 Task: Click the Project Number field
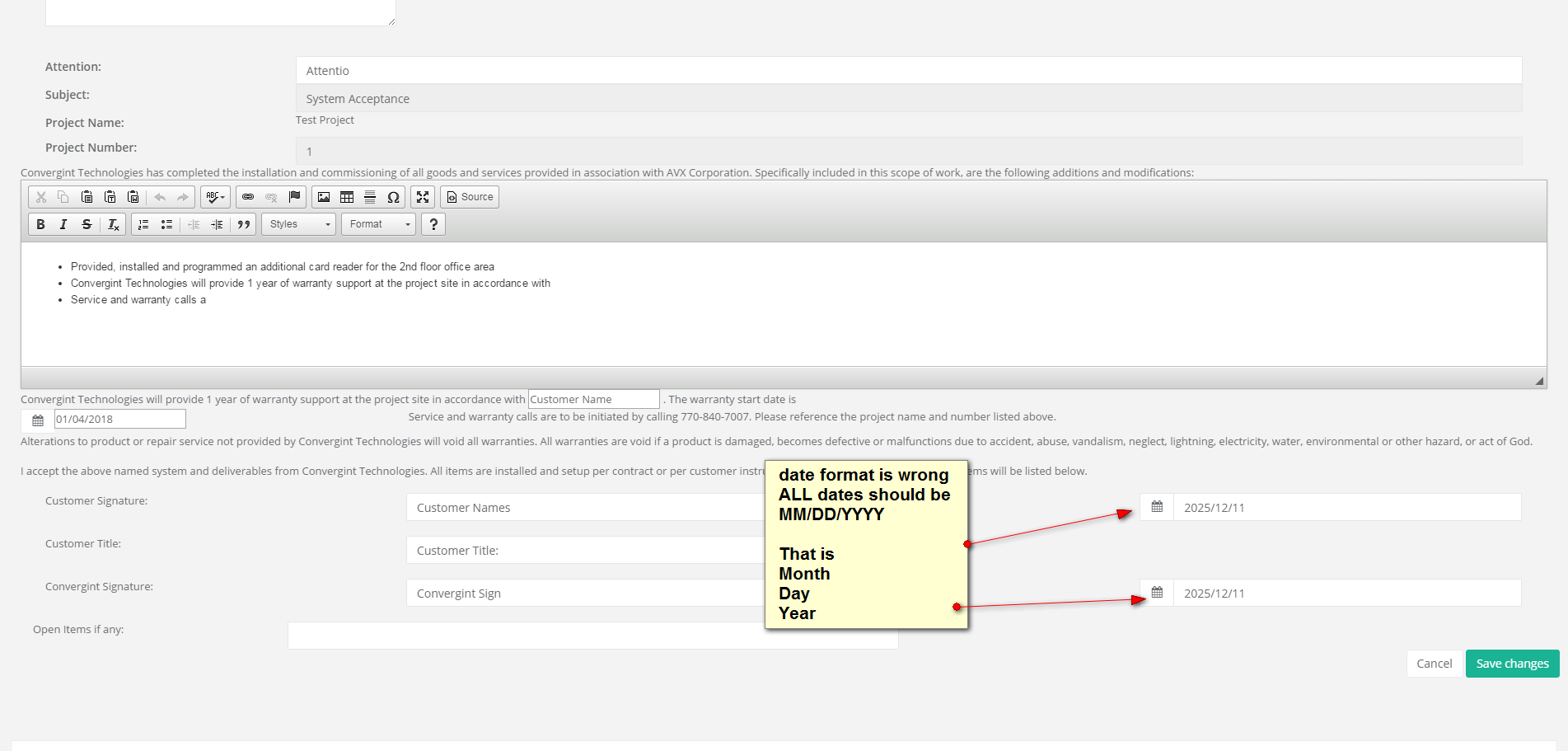pyautogui.click(x=909, y=151)
